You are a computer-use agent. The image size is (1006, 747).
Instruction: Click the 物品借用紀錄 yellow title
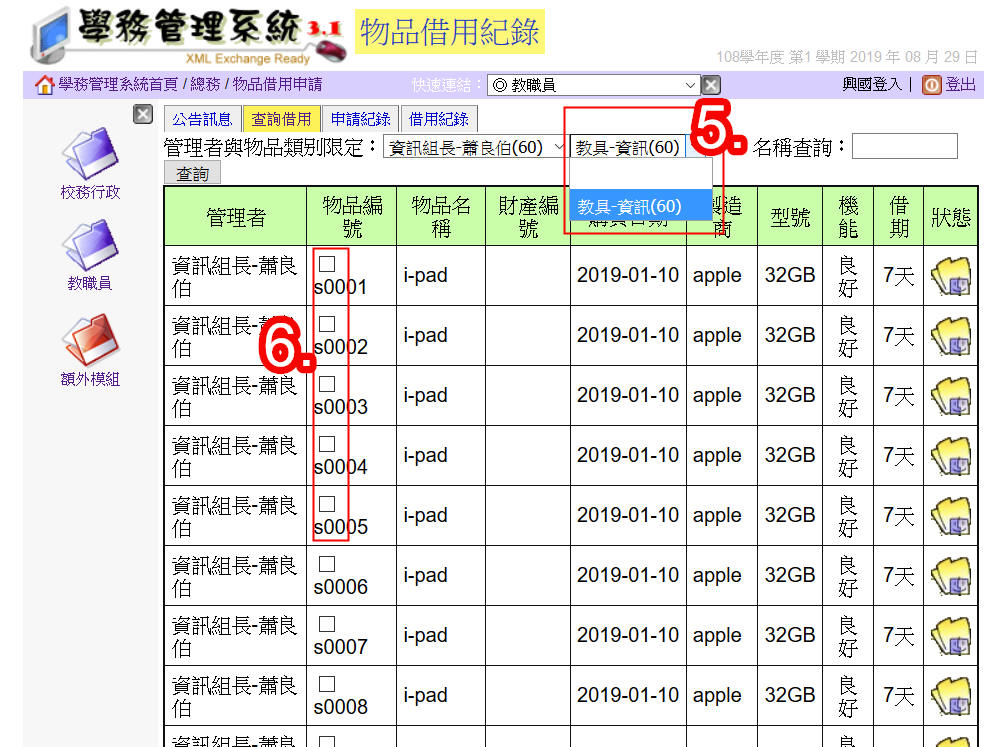click(449, 31)
